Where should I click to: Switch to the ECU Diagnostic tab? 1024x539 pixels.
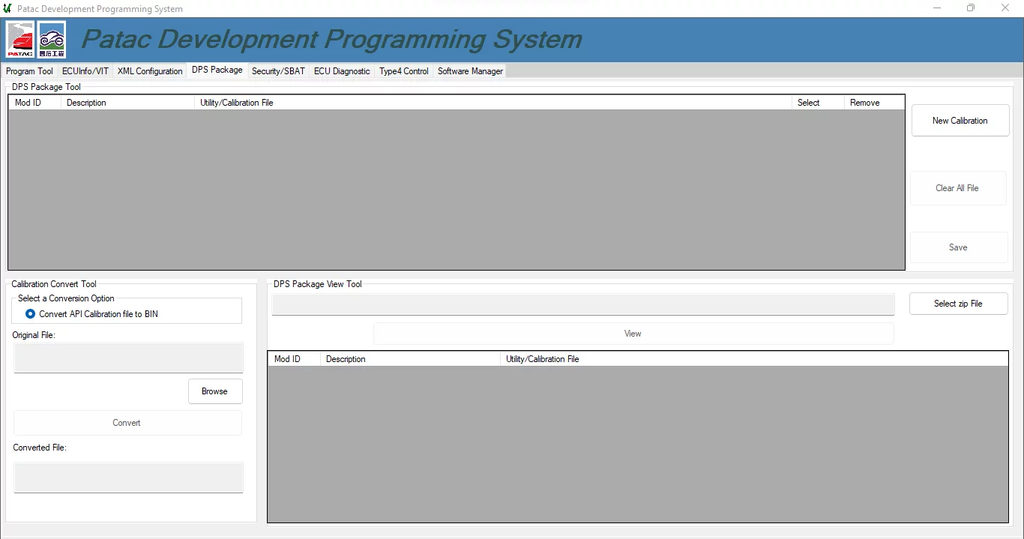coord(342,71)
